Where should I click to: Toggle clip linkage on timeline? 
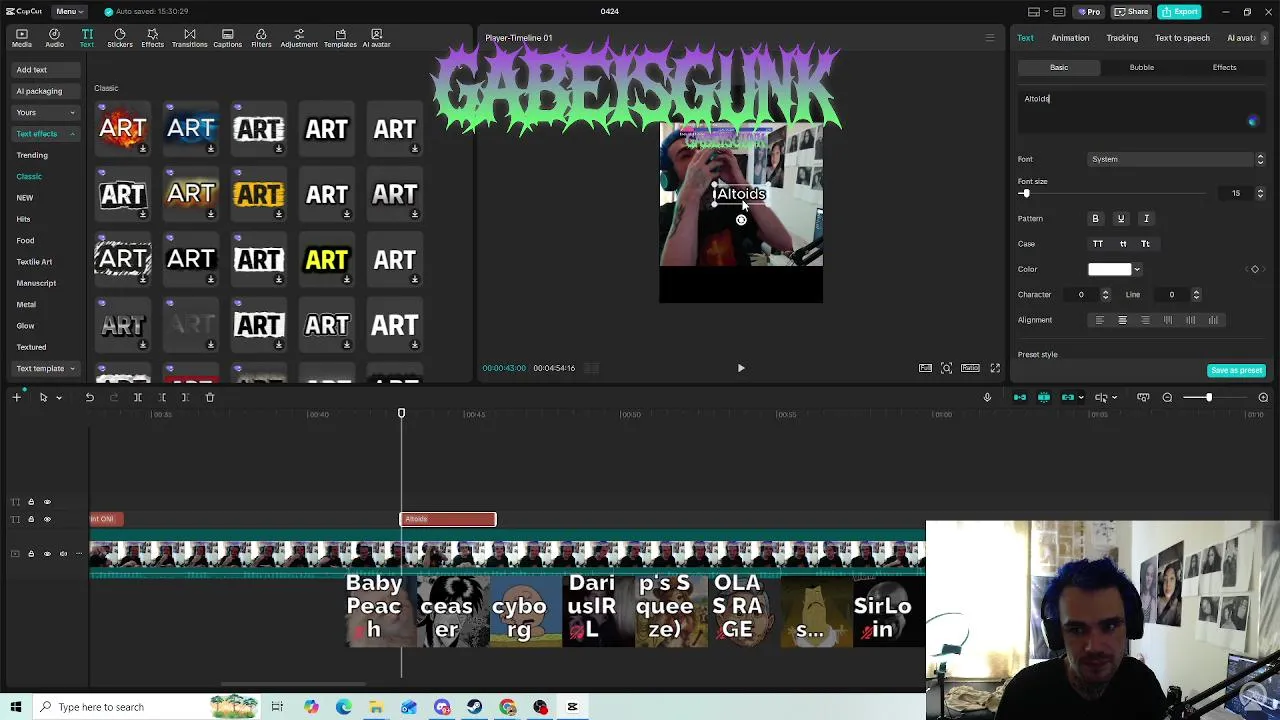(1068, 397)
